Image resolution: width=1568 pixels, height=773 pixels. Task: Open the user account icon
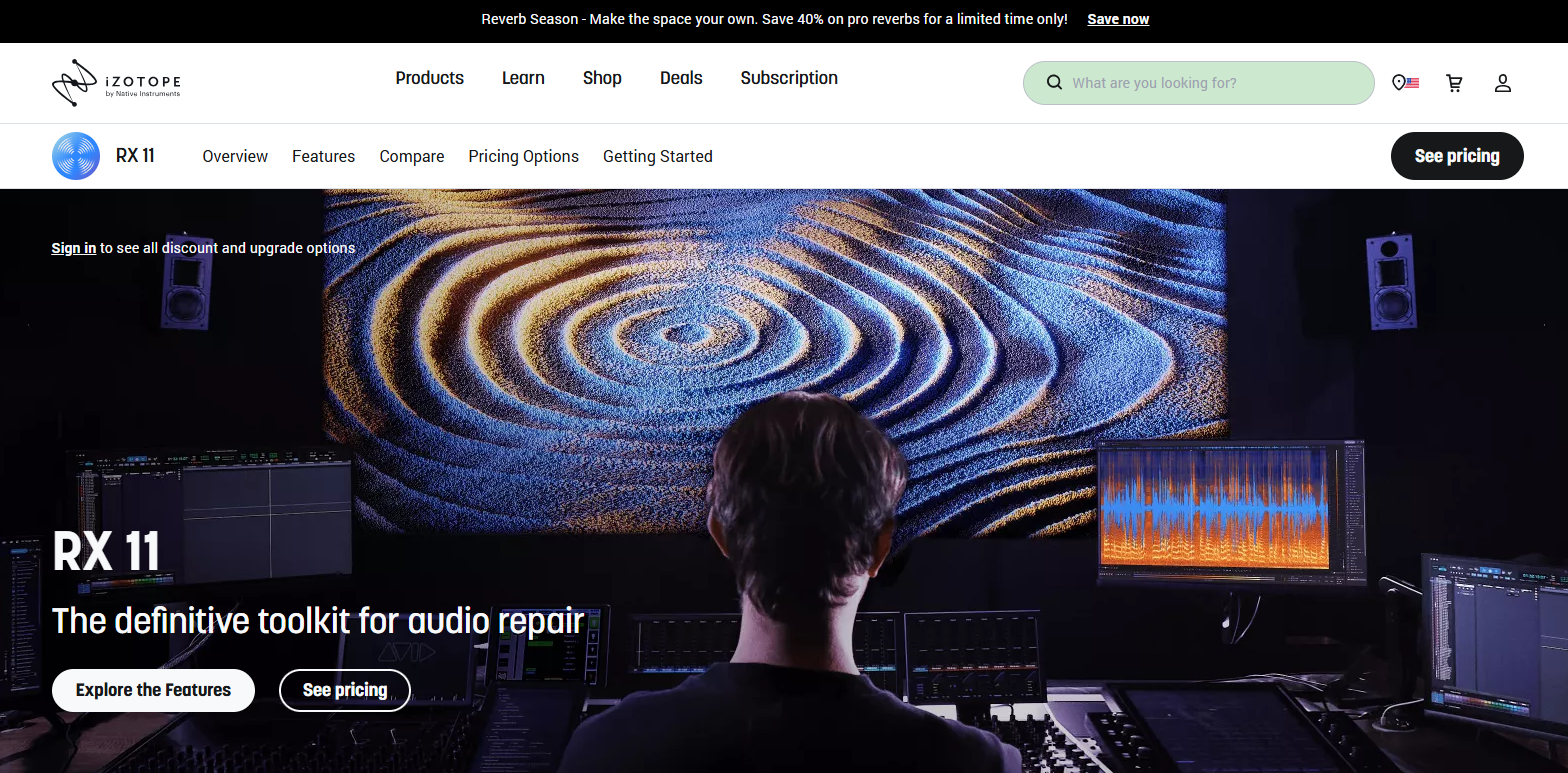click(1502, 84)
